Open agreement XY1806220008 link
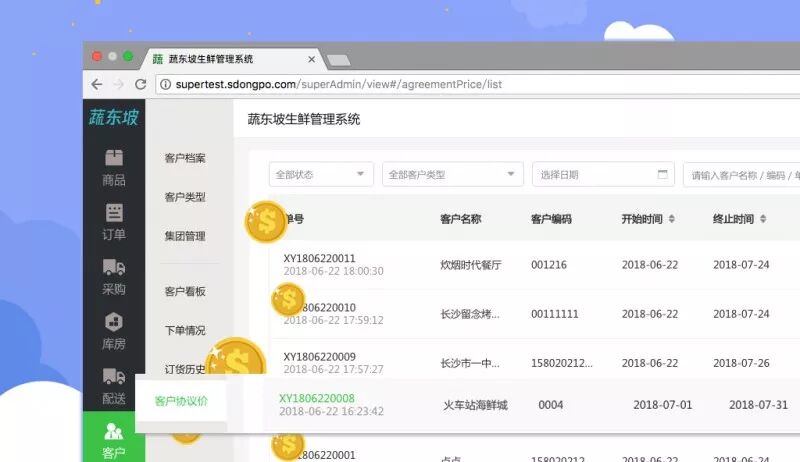Viewport: 800px width, 462px height. coord(316,398)
